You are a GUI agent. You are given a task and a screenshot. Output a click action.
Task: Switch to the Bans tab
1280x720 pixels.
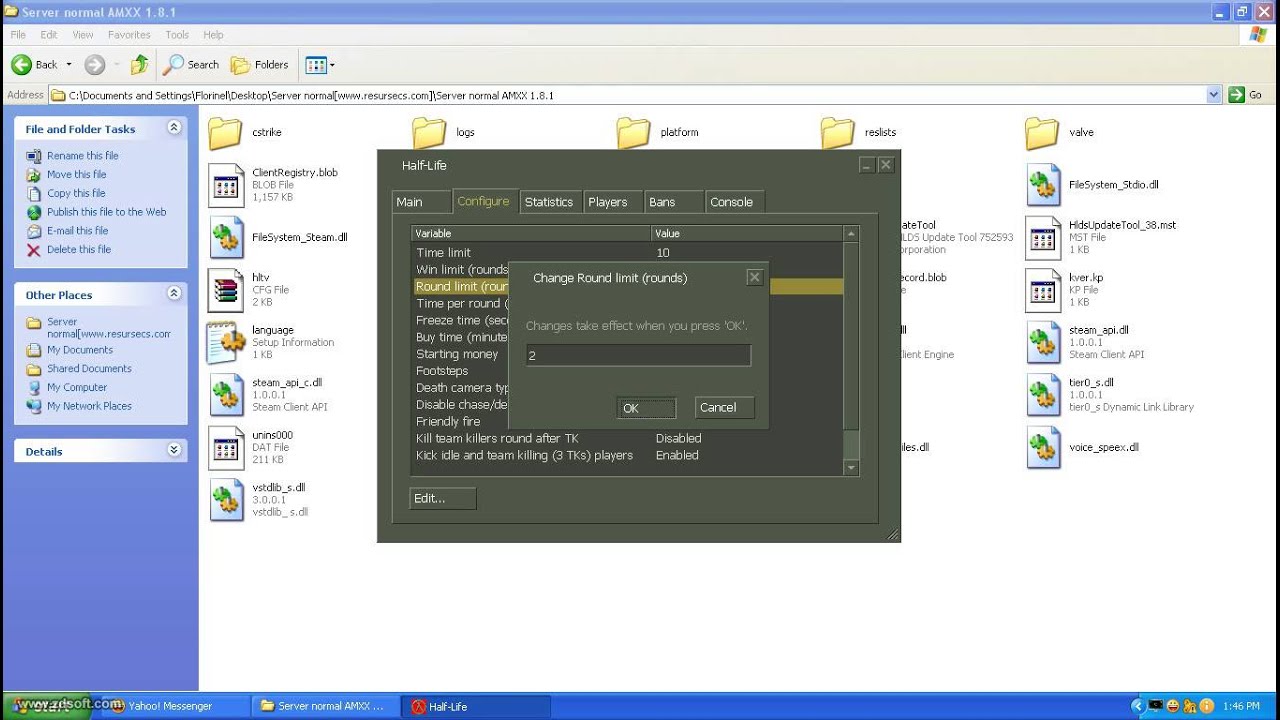[x=673, y=202]
